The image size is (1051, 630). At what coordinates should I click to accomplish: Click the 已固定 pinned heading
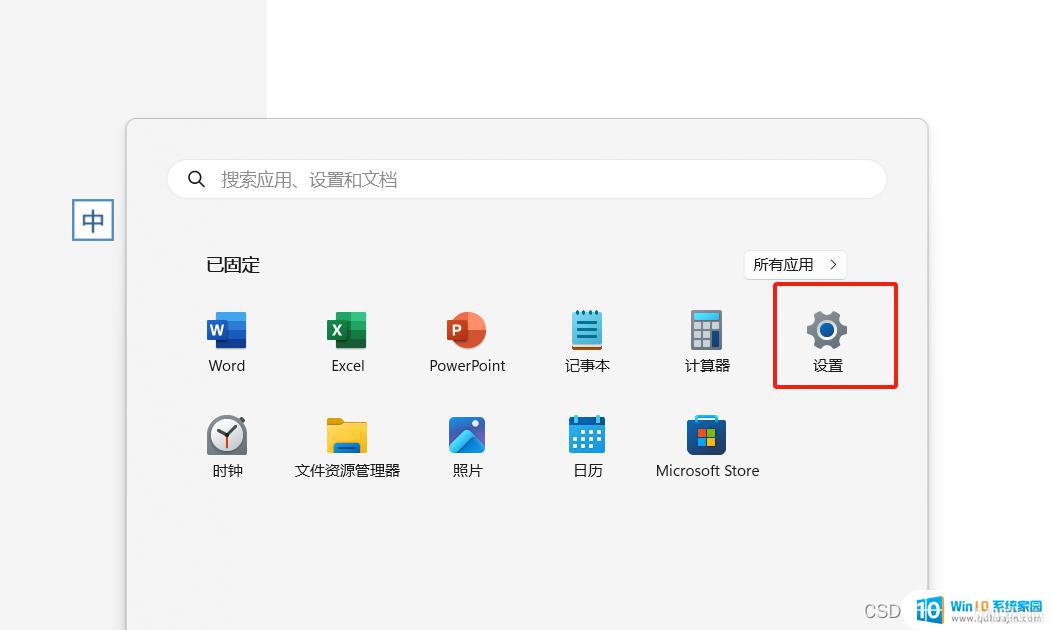point(233,265)
